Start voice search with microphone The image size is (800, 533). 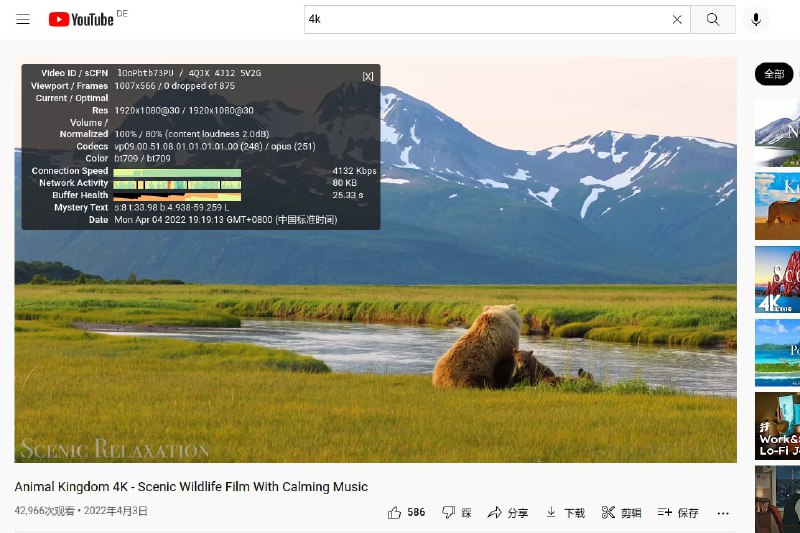pos(756,19)
